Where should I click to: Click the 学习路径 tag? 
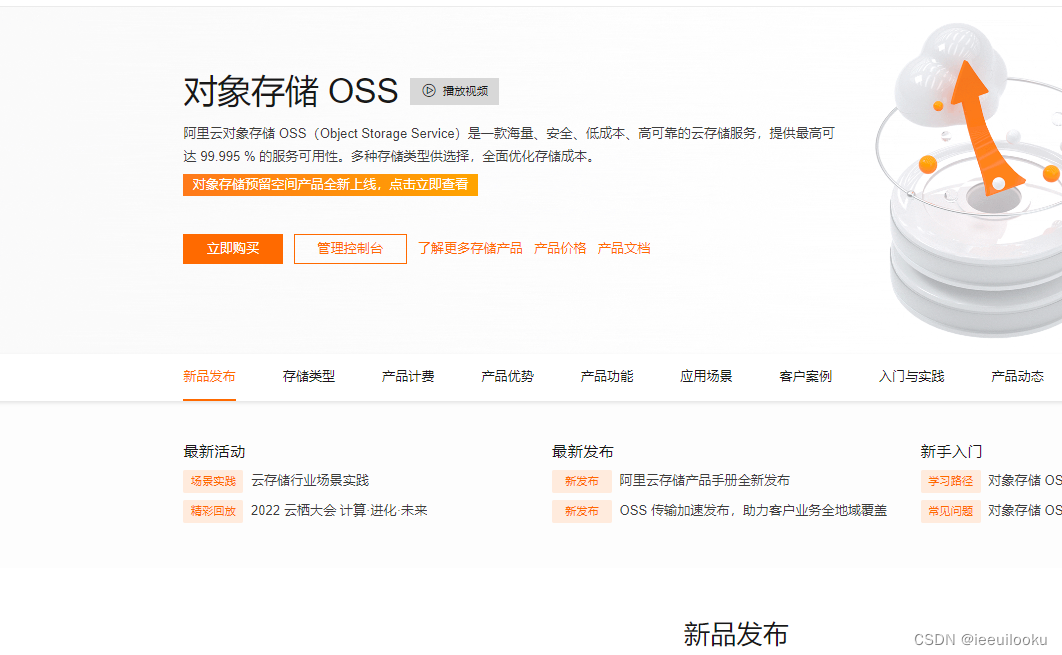click(950, 482)
